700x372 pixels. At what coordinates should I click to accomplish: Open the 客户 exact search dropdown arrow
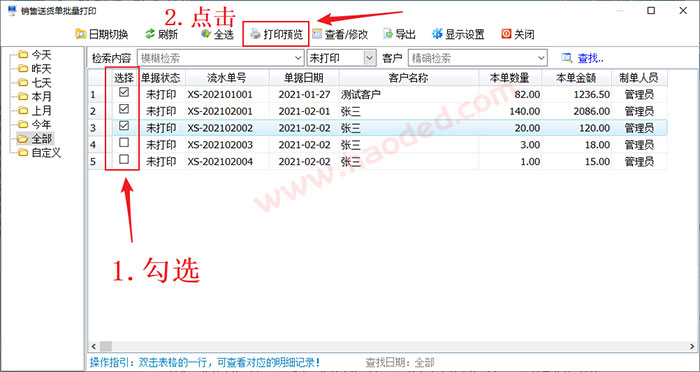coord(542,58)
